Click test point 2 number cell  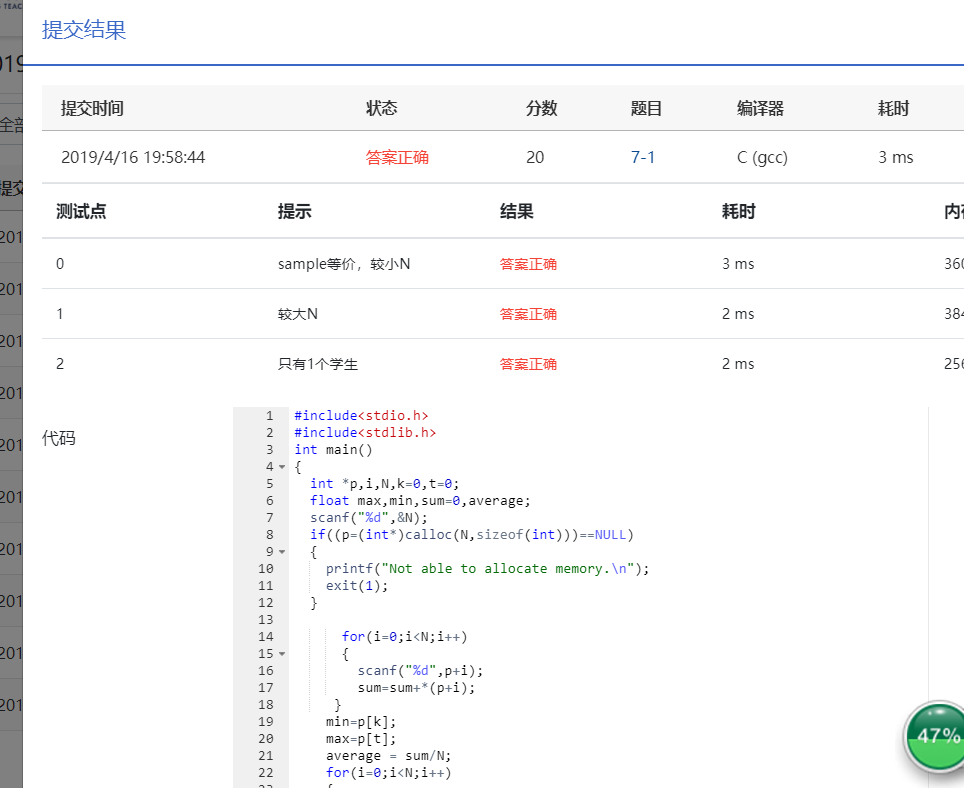pyautogui.click(x=60, y=364)
